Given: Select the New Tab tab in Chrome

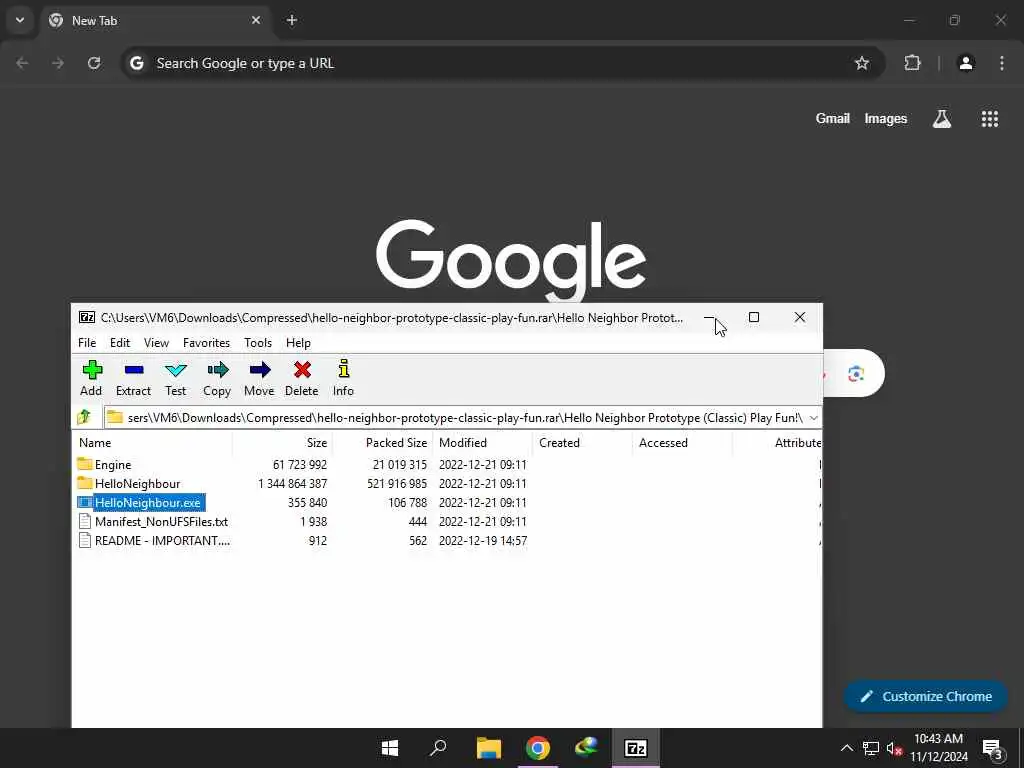Looking at the screenshot, I should tap(157, 20).
